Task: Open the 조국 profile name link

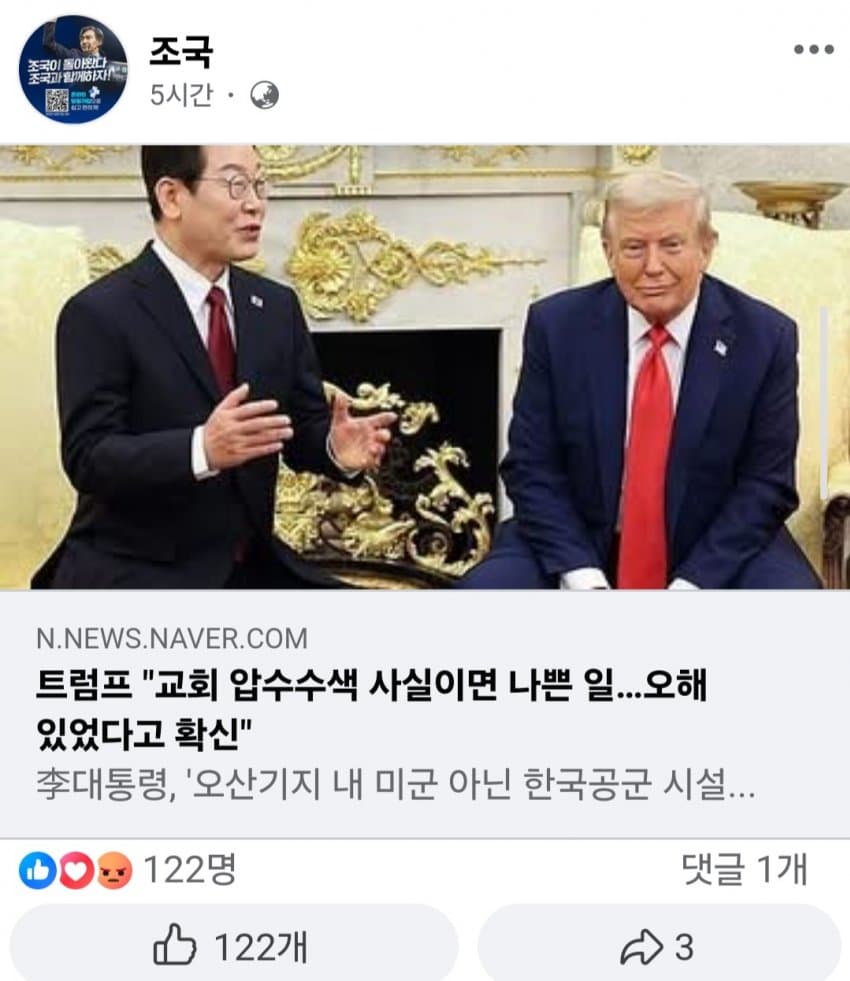Action: coord(181,51)
